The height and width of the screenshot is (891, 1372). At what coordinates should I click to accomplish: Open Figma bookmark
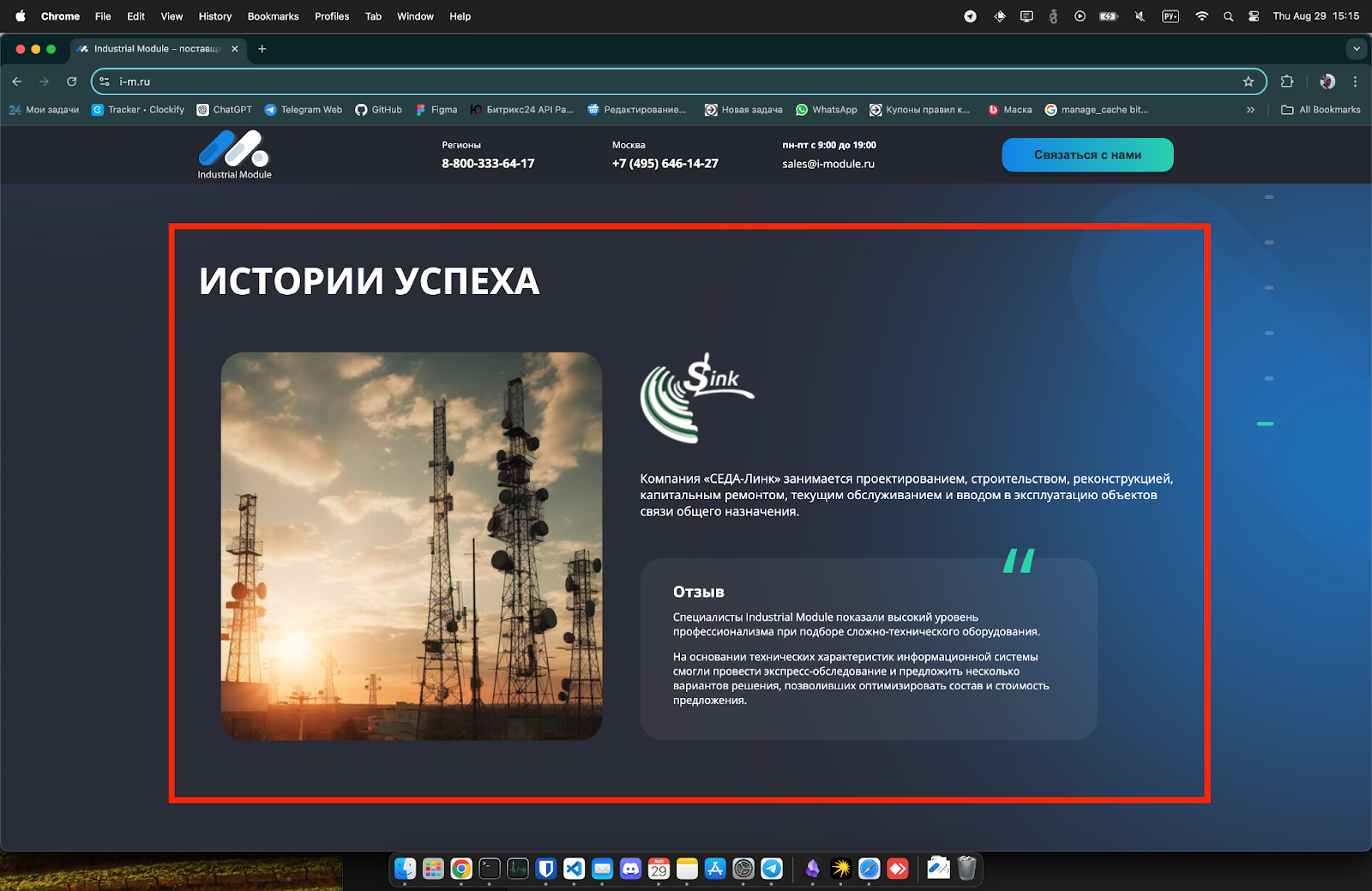(x=436, y=110)
